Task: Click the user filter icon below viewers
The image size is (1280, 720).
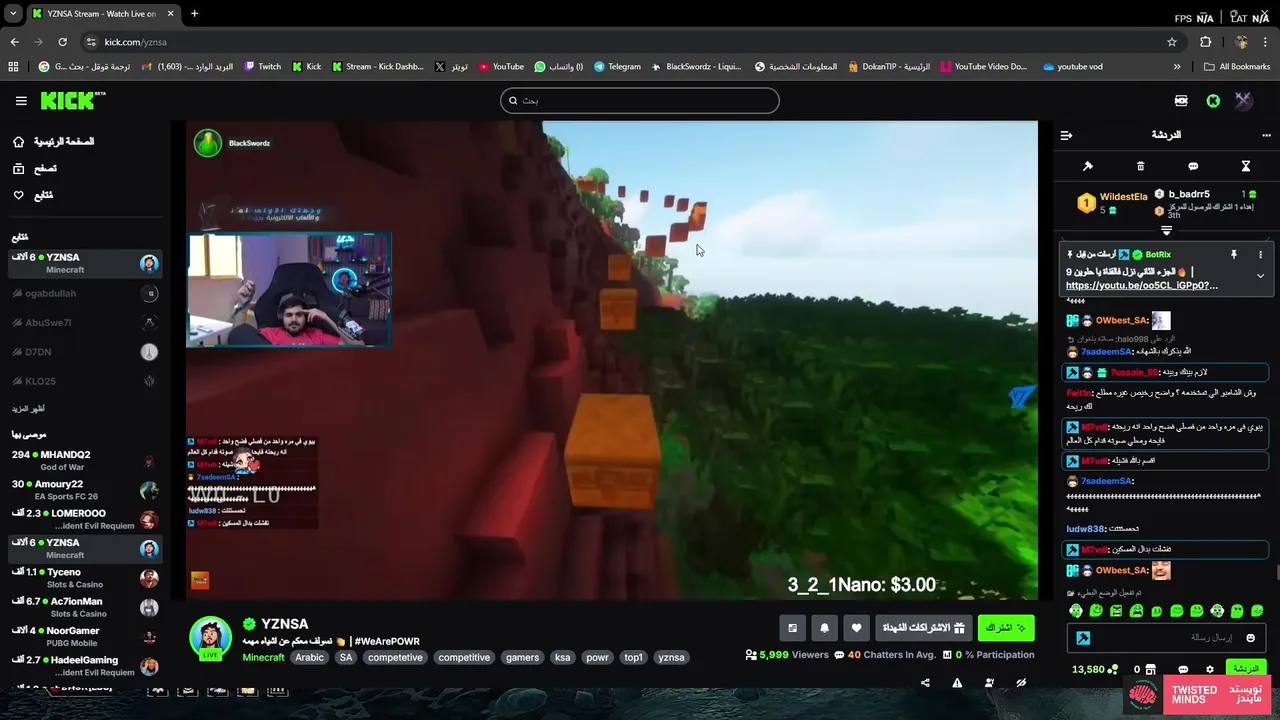Action: 989,683
